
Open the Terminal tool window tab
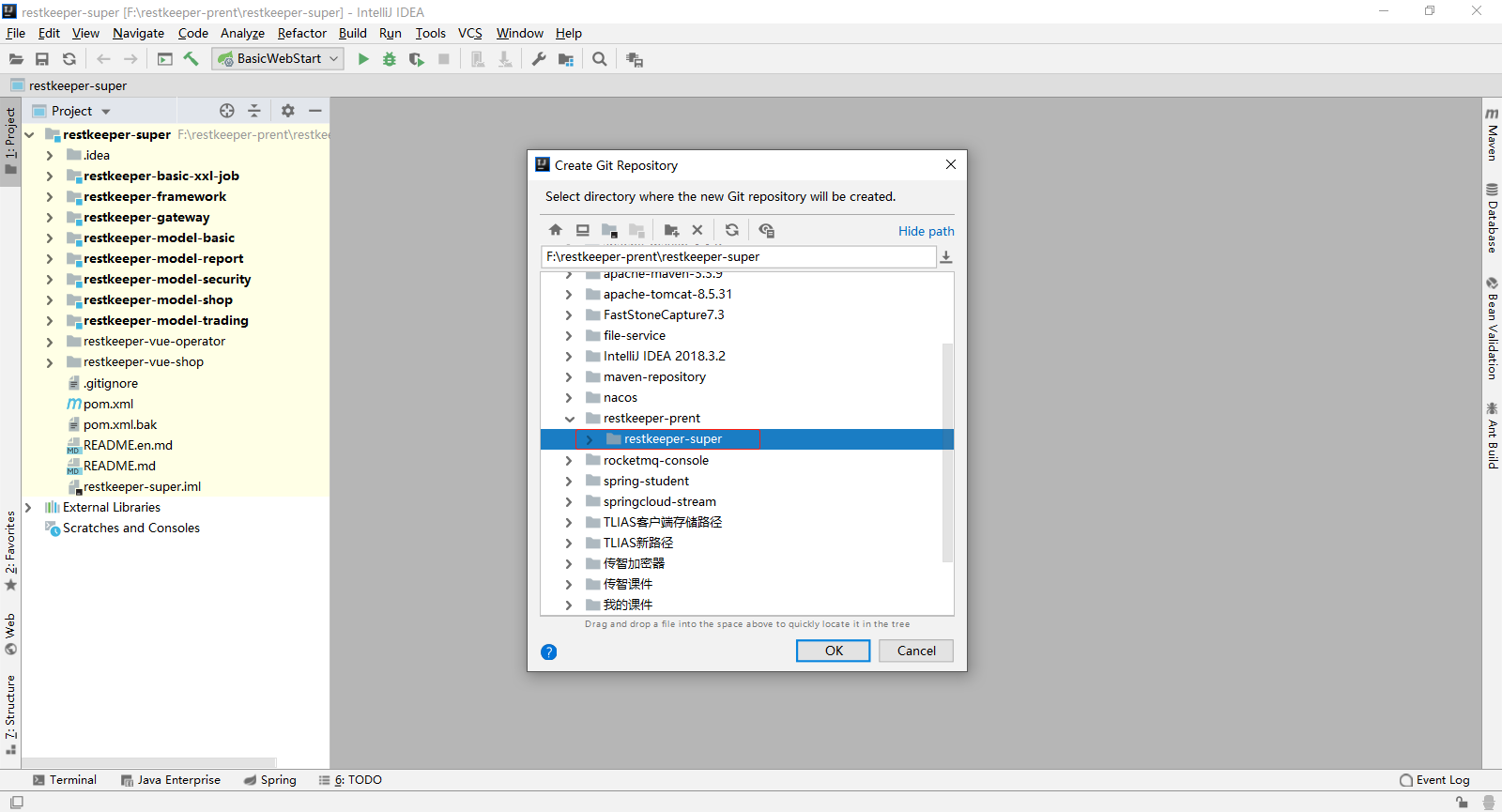tap(64, 780)
